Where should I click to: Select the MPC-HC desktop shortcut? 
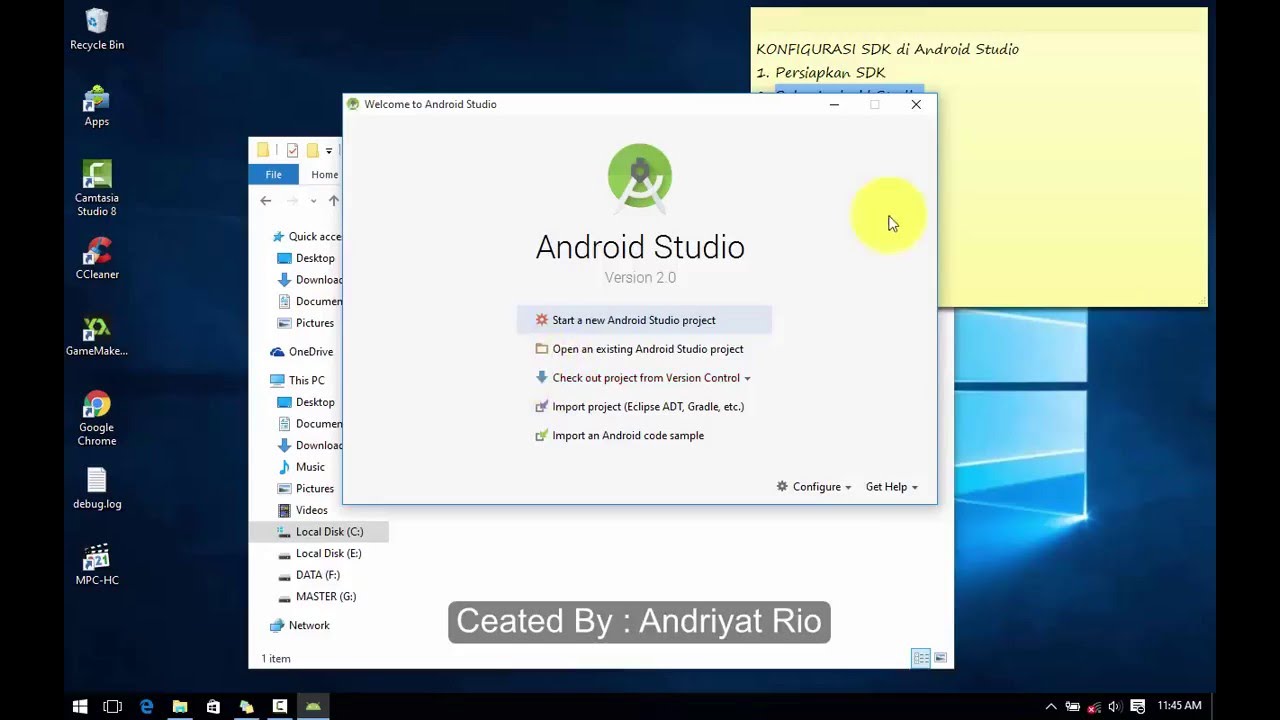point(97,565)
